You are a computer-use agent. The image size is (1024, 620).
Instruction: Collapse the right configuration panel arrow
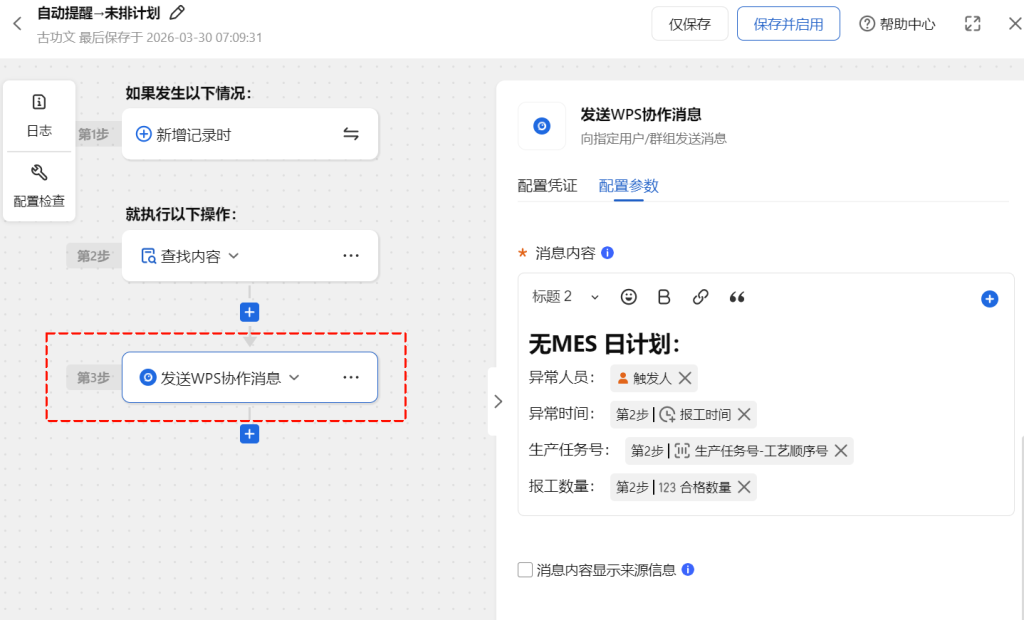click(498, 401)
